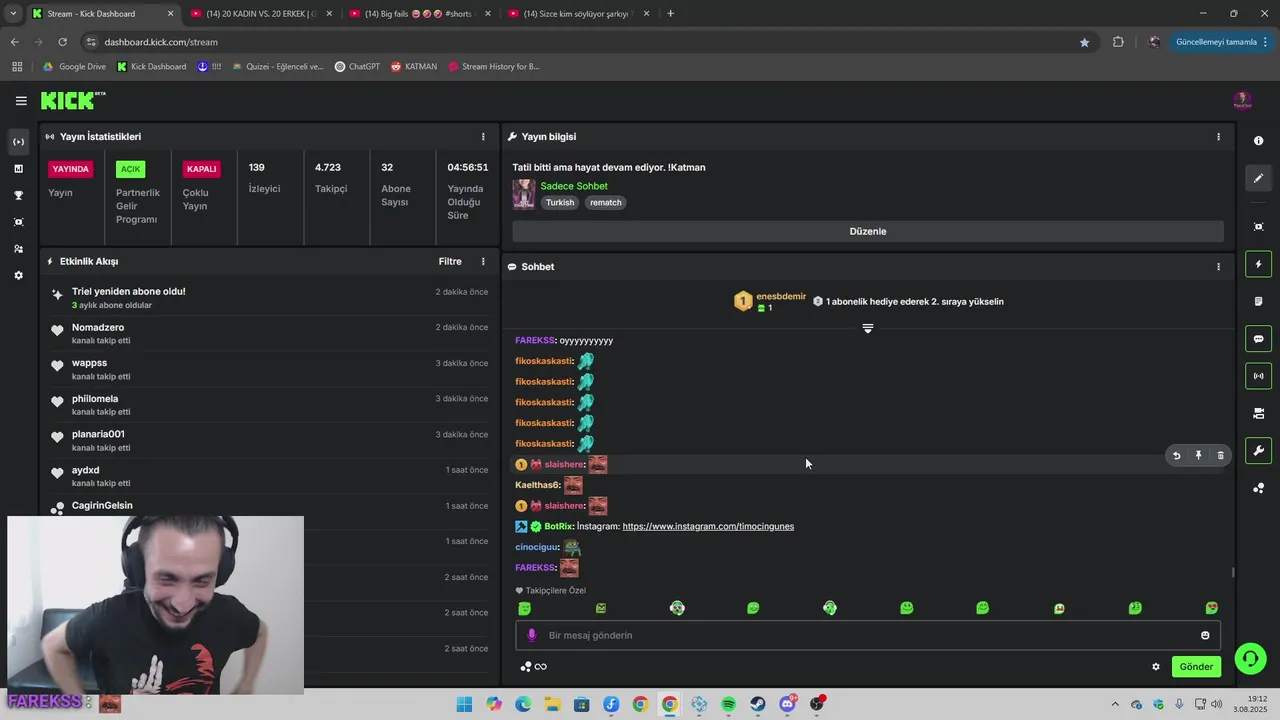Image resolution: width=1280 pixels, height=720 pixels.
Task: Click the Windows Start button
Action: (464, 704)
